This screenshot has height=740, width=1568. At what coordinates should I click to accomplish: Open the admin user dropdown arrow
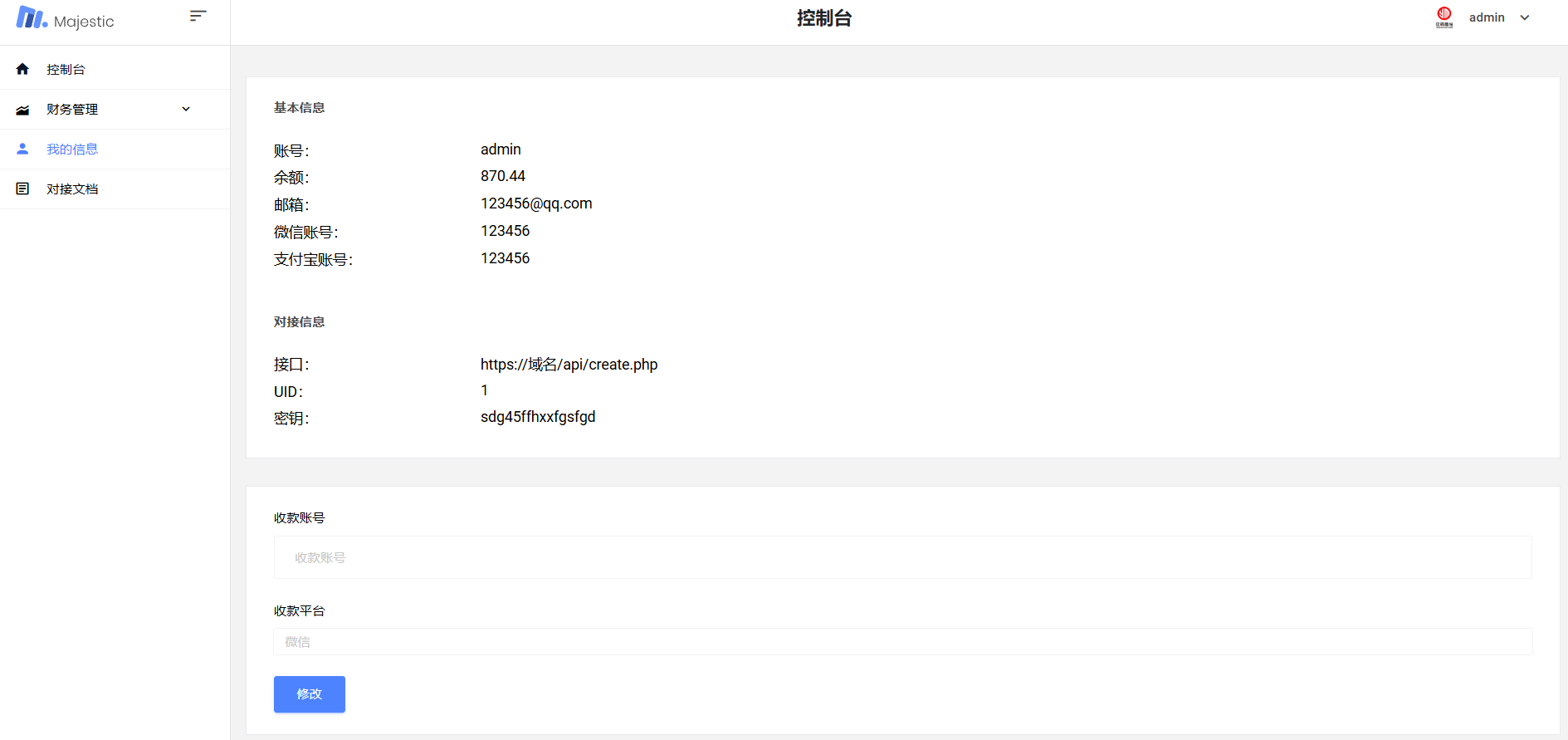tap(1525, 17)
